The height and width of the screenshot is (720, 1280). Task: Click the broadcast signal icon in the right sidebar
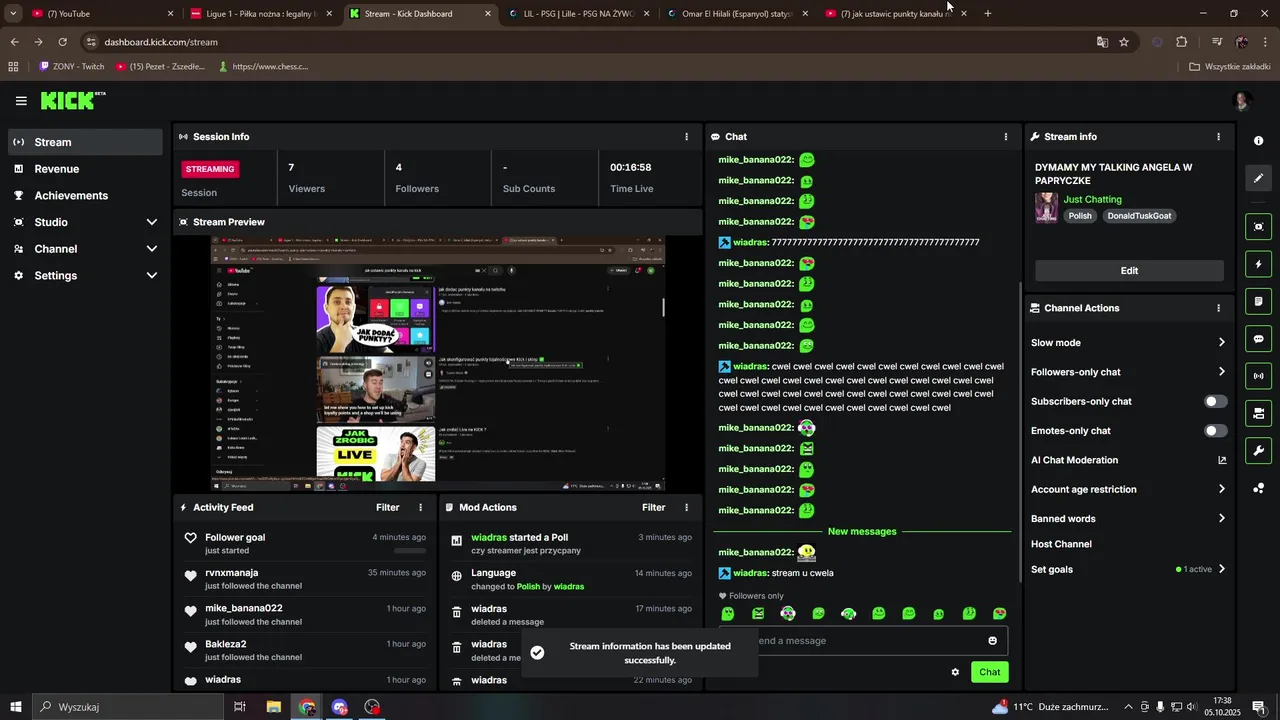click(x=1259, y=376)
